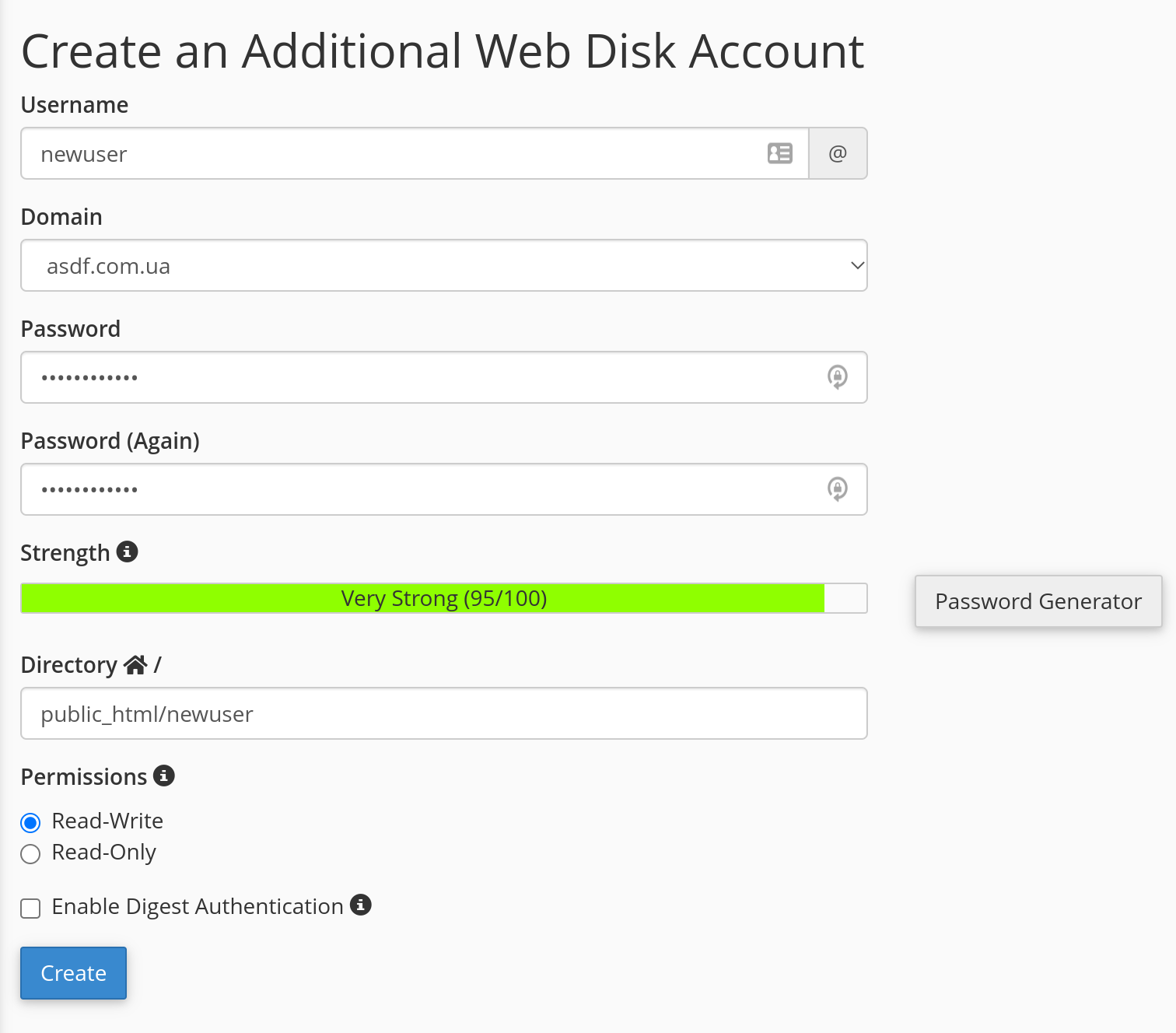The width and height of the screenshot is (1176, 1033).
Task: Click into the Password (Again) input field
Action: pyautogui.click(x=420, y=489)
